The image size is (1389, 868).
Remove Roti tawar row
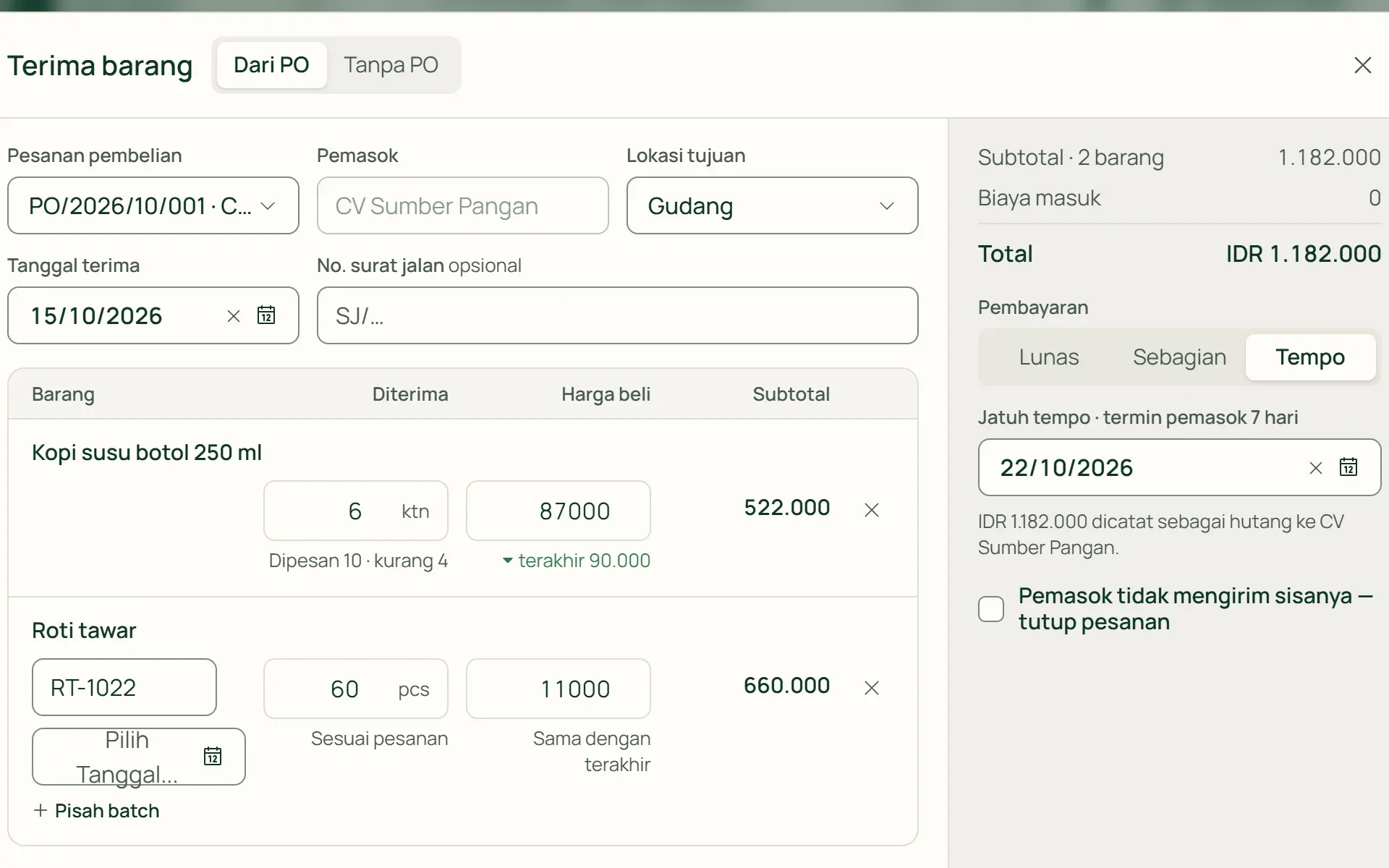pos(872,688)
